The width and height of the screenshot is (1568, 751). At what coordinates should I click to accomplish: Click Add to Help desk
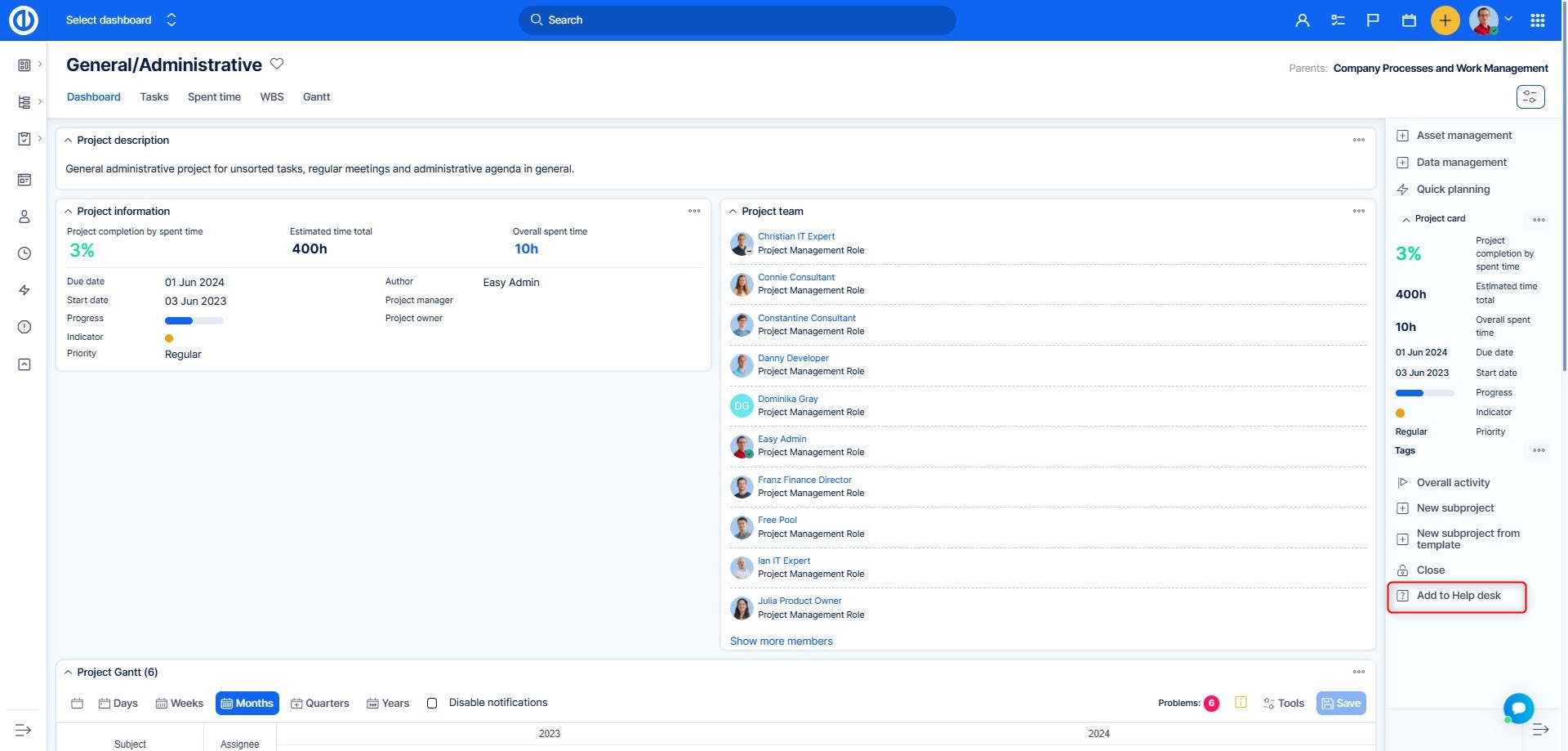click(x=1458, y=596)
